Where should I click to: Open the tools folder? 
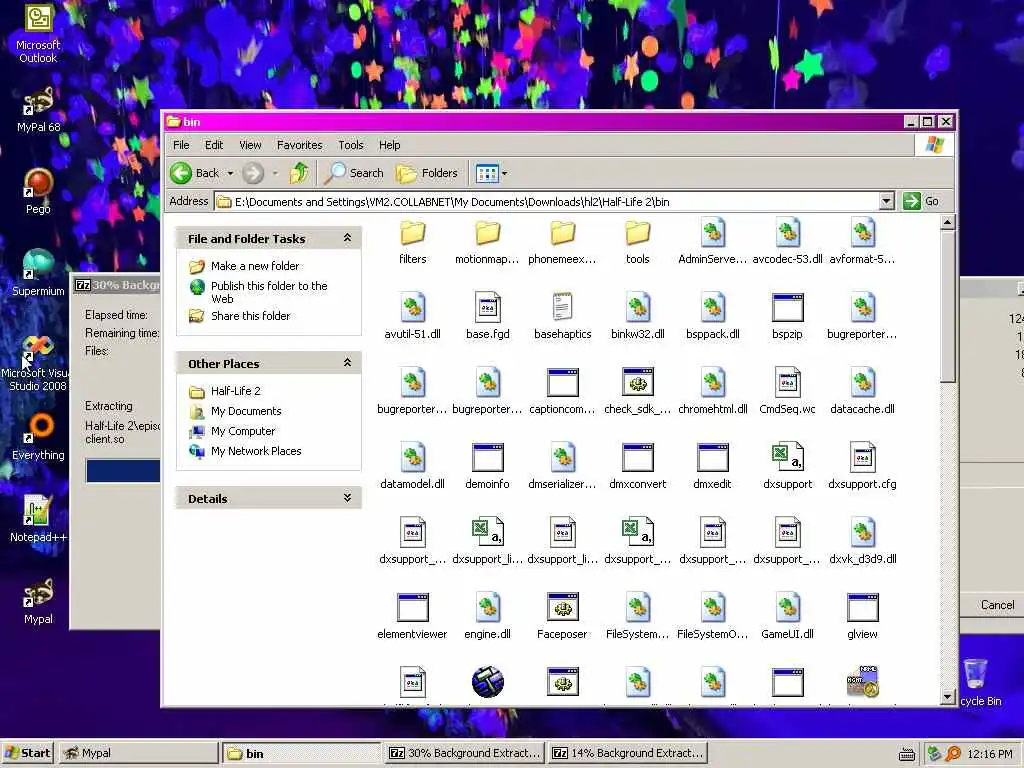[637, 242]
